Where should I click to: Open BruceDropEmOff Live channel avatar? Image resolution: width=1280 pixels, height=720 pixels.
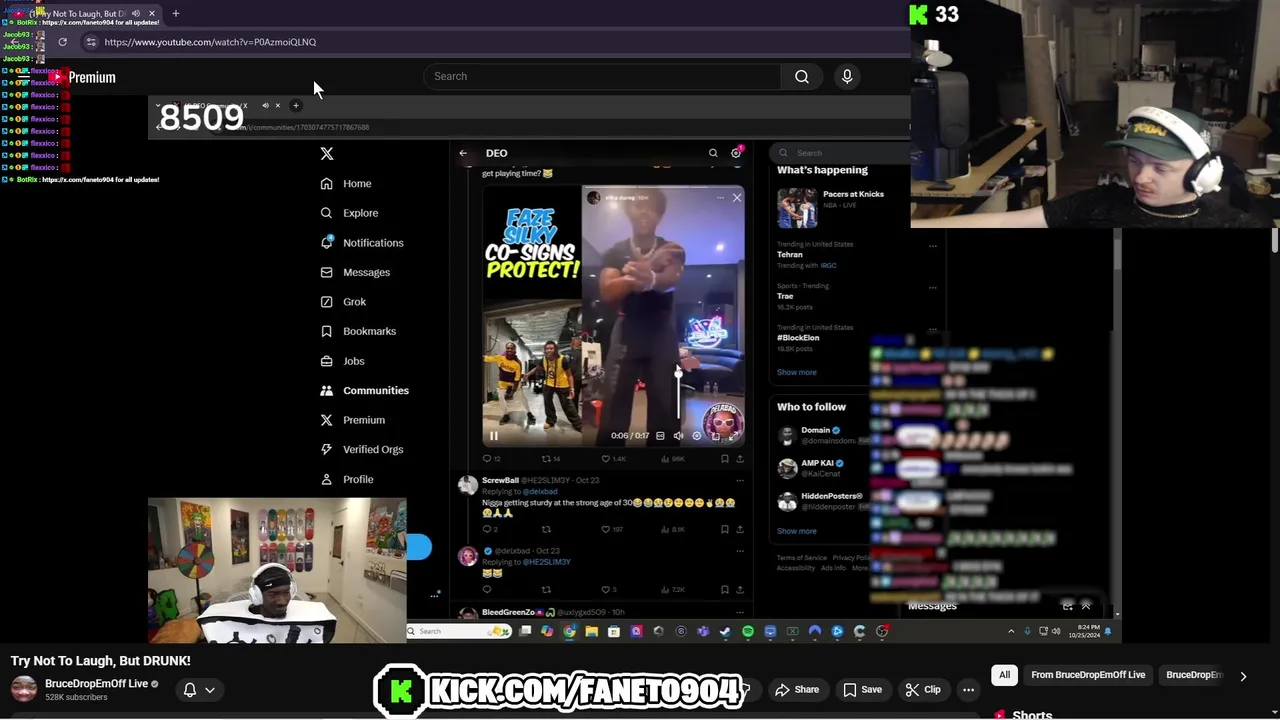24,689
